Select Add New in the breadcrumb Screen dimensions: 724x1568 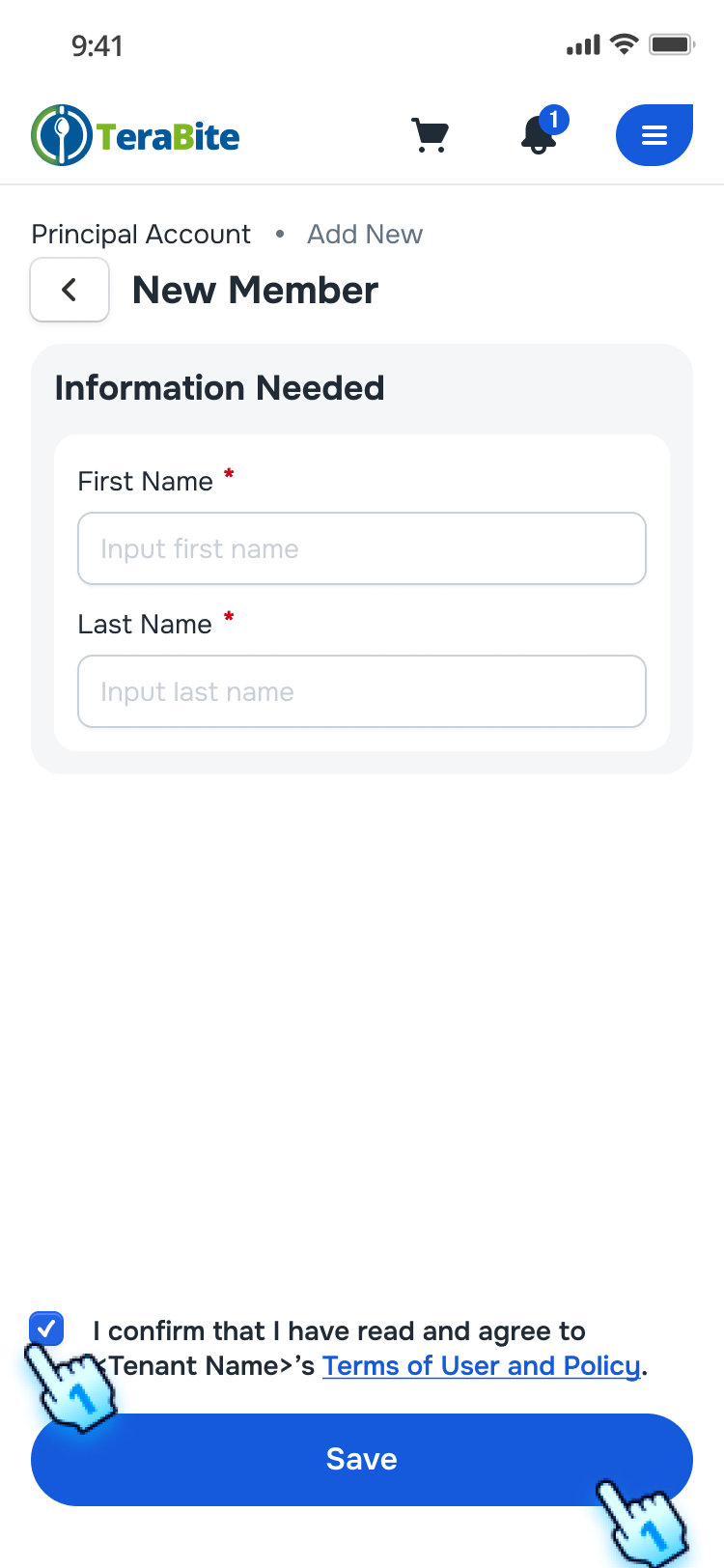tap(364, 234)
